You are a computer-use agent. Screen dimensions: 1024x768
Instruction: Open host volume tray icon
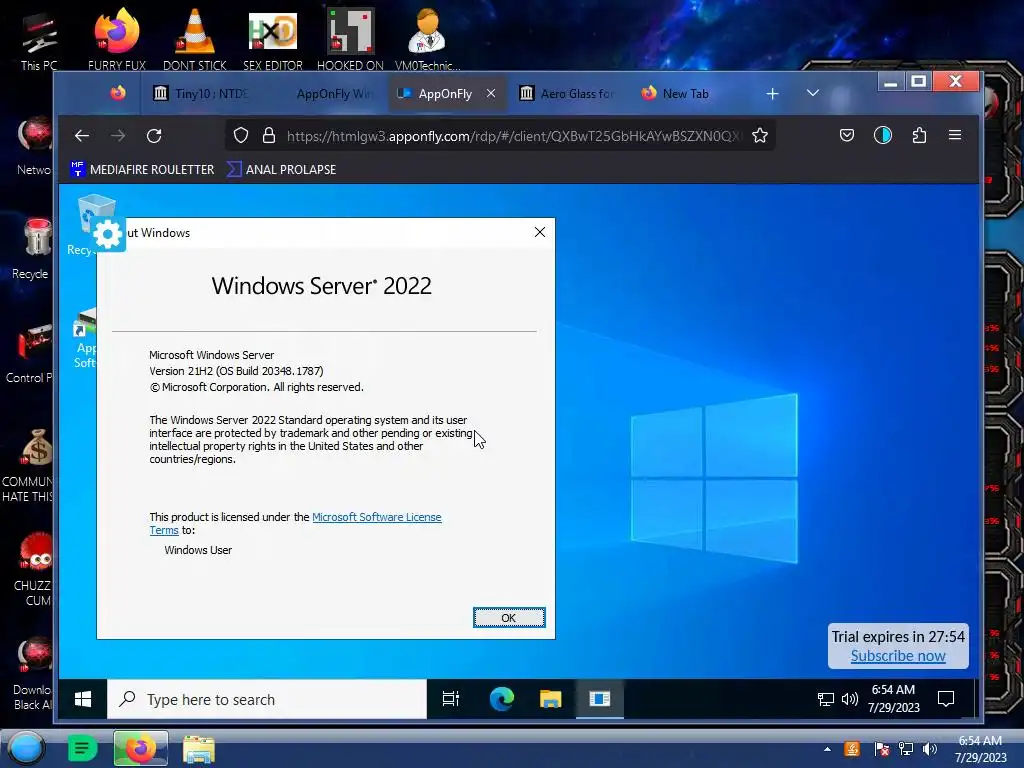click(x=929, y=749)
